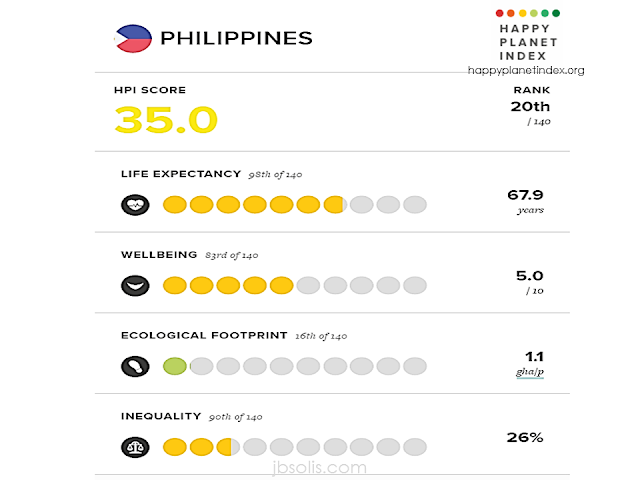Click the first yellow life expectancy dot
This screenshot has width=640, height=480.
pyautogui.click(x=175, y=205)
